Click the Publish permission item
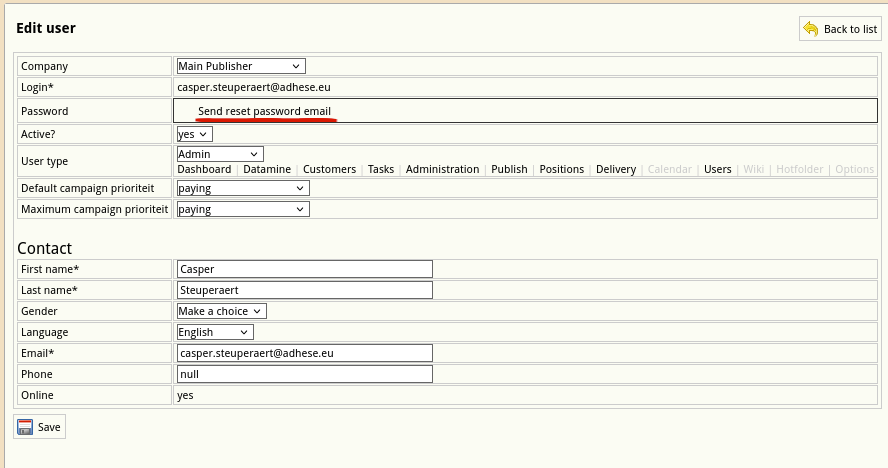 point(509,169)
